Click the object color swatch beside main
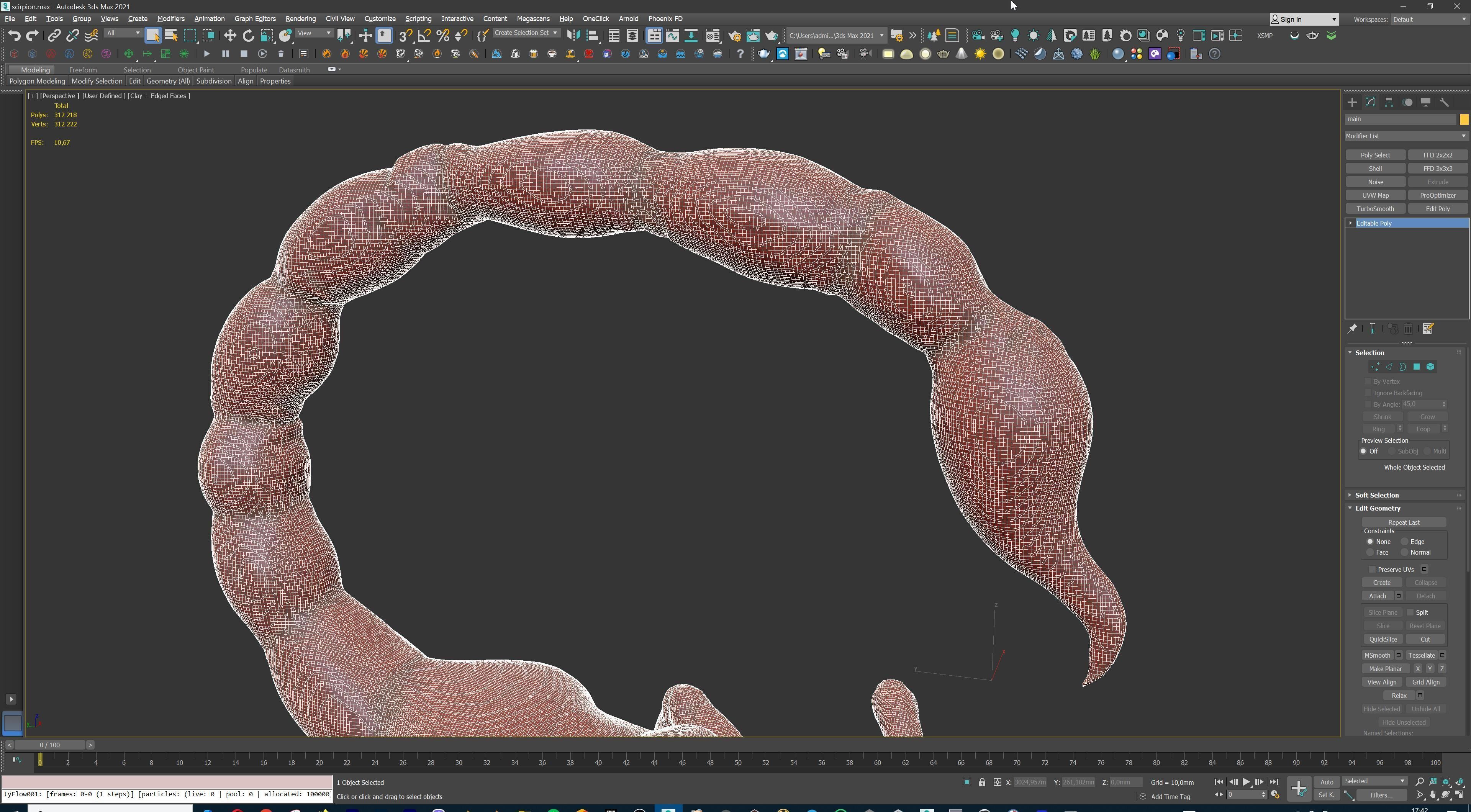The width and height of the screenshot is (1471, 812). pos(1464,120)
